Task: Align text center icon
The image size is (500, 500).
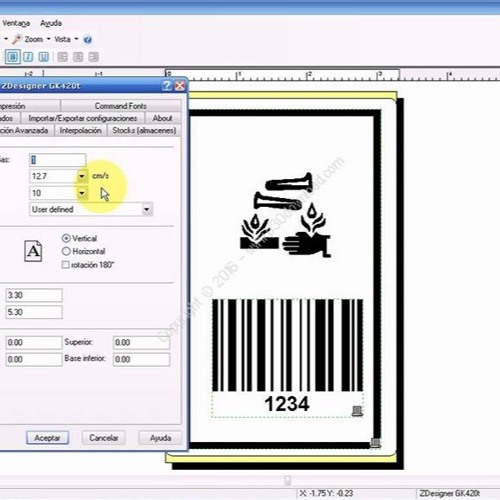Action: 78,57
